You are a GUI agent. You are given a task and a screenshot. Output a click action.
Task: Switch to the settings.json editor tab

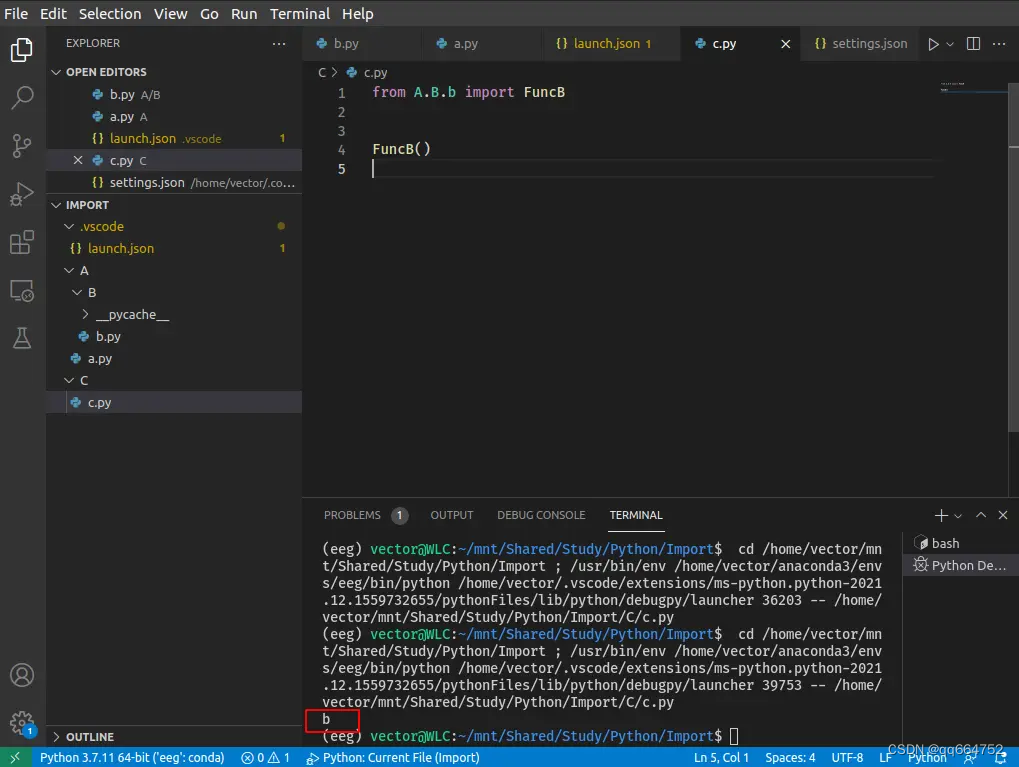tap(866, 43)
